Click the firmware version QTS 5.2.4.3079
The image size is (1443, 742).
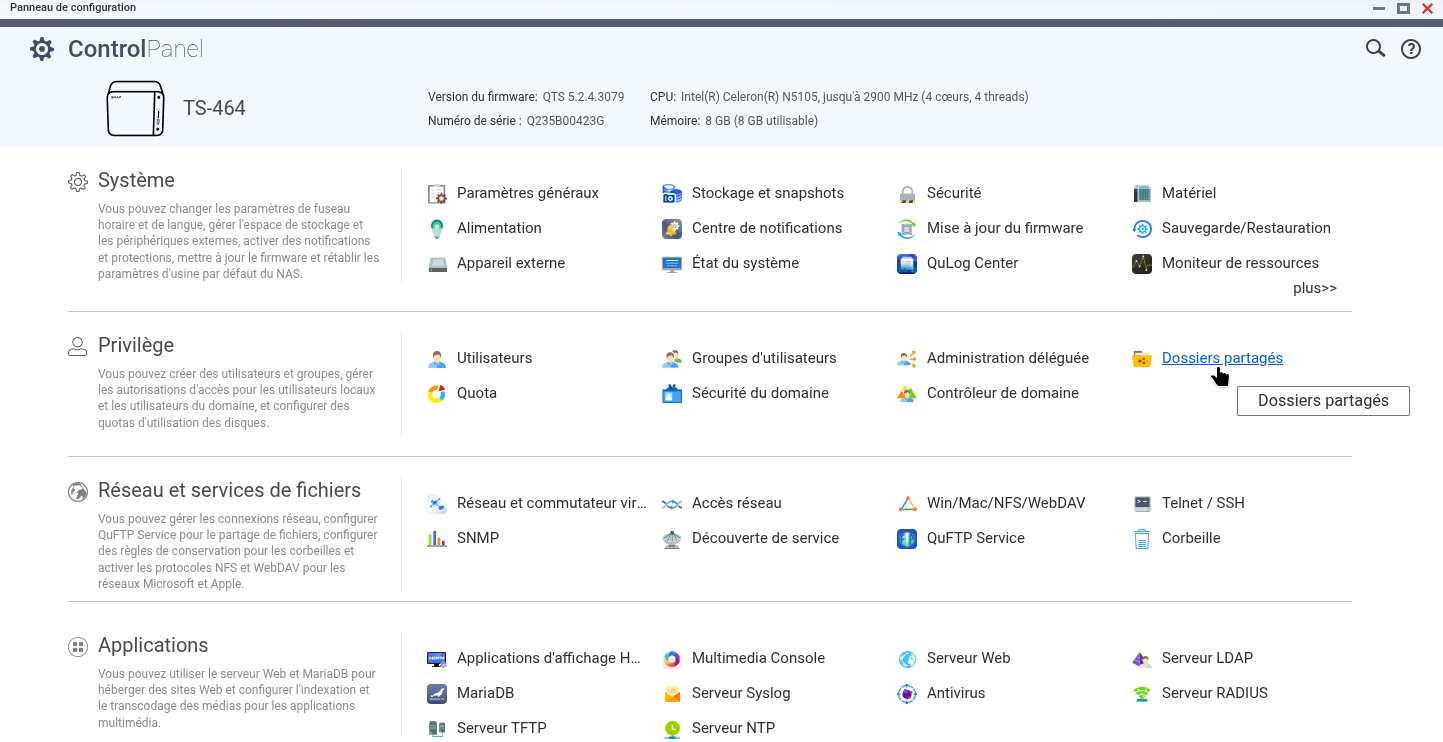point(583,97)
